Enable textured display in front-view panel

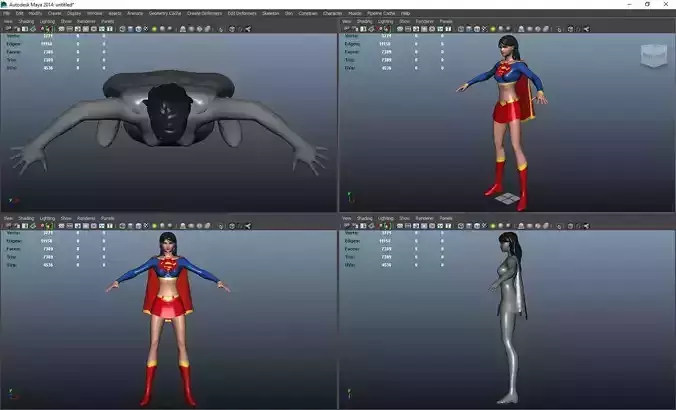[146, 225]
